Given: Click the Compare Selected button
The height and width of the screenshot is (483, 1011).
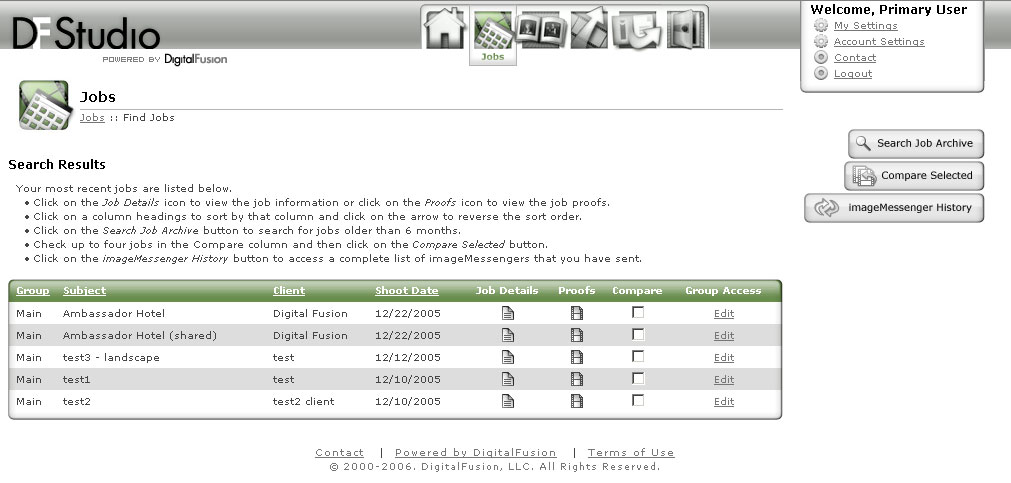Looking at the screenshot, I should (914, 176).
